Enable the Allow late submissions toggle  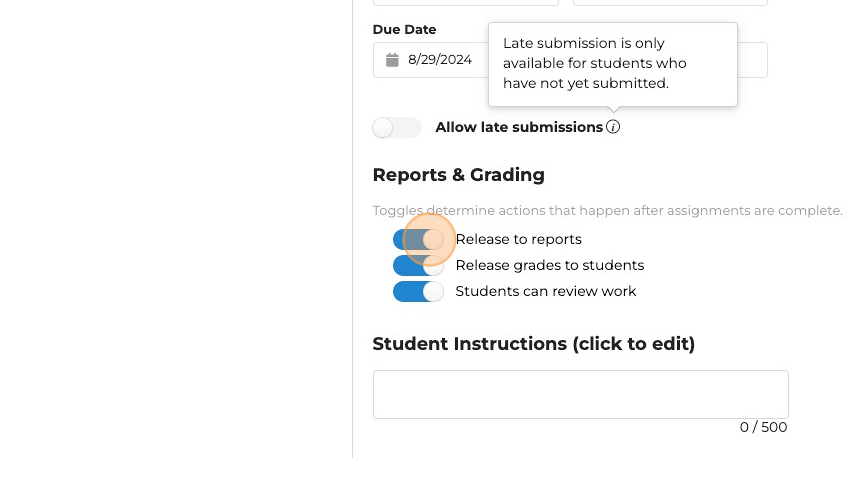pyautogui.click(x=396, y=128)
